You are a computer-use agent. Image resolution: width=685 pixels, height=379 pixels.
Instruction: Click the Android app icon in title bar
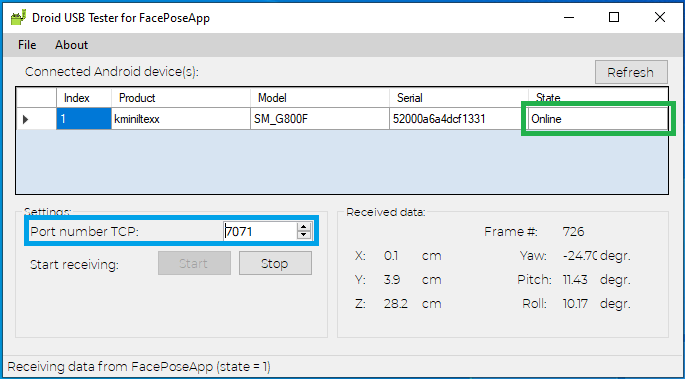tap(17, 18)
